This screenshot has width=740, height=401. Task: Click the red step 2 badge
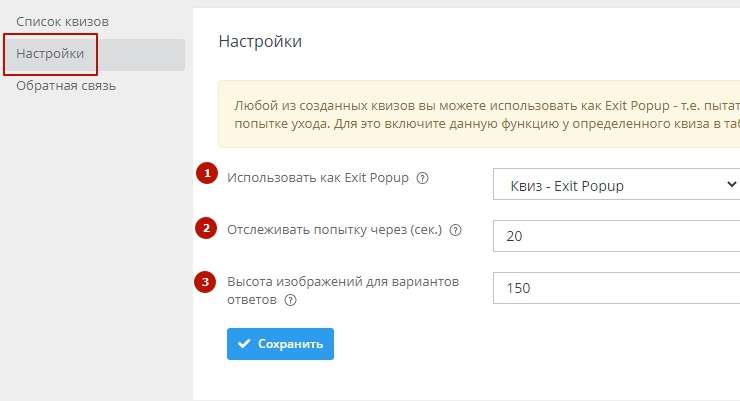pos(206,228)
